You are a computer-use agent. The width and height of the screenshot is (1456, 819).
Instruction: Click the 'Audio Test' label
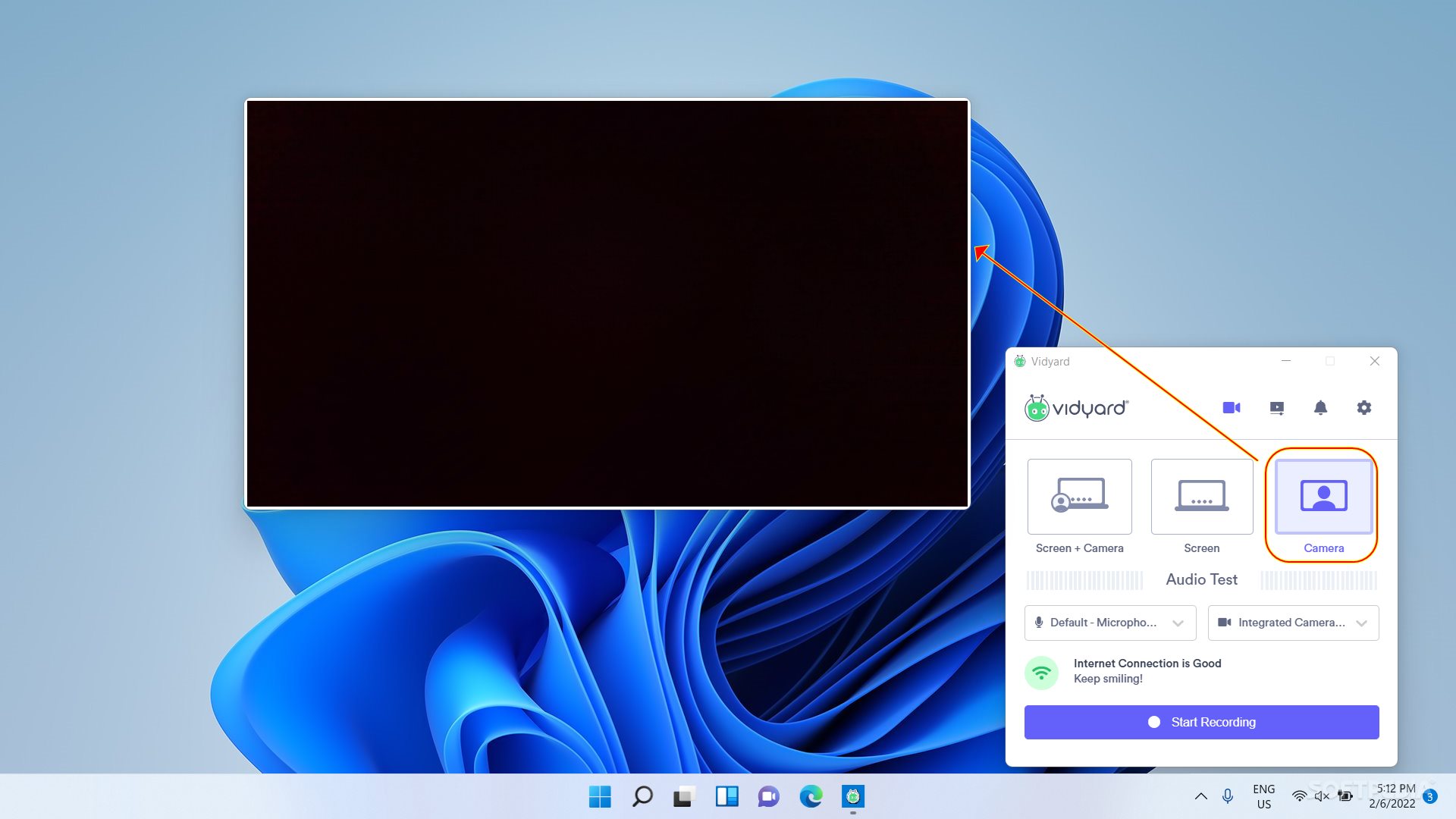(x=1202, y=579)
